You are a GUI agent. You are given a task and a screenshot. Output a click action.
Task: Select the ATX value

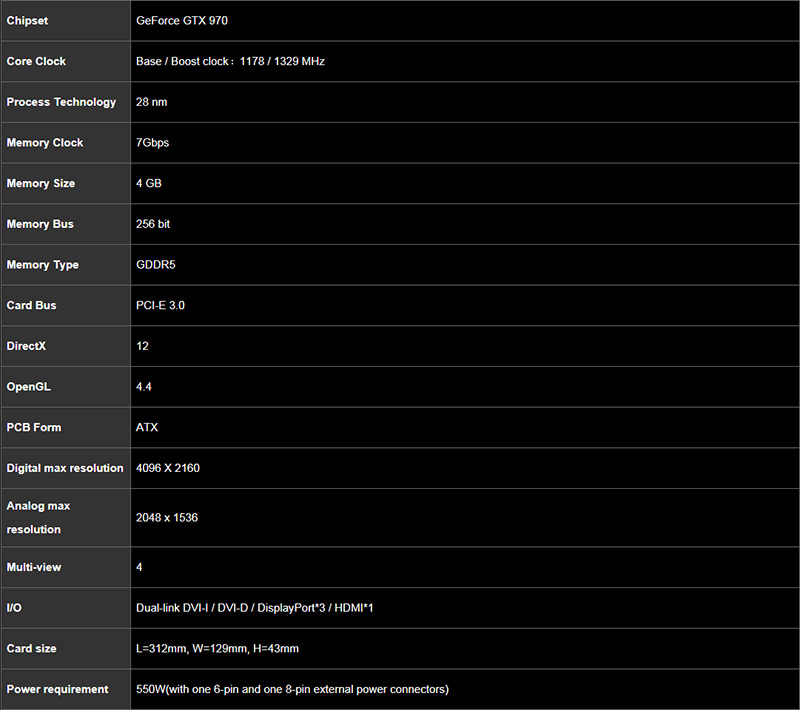147,427
